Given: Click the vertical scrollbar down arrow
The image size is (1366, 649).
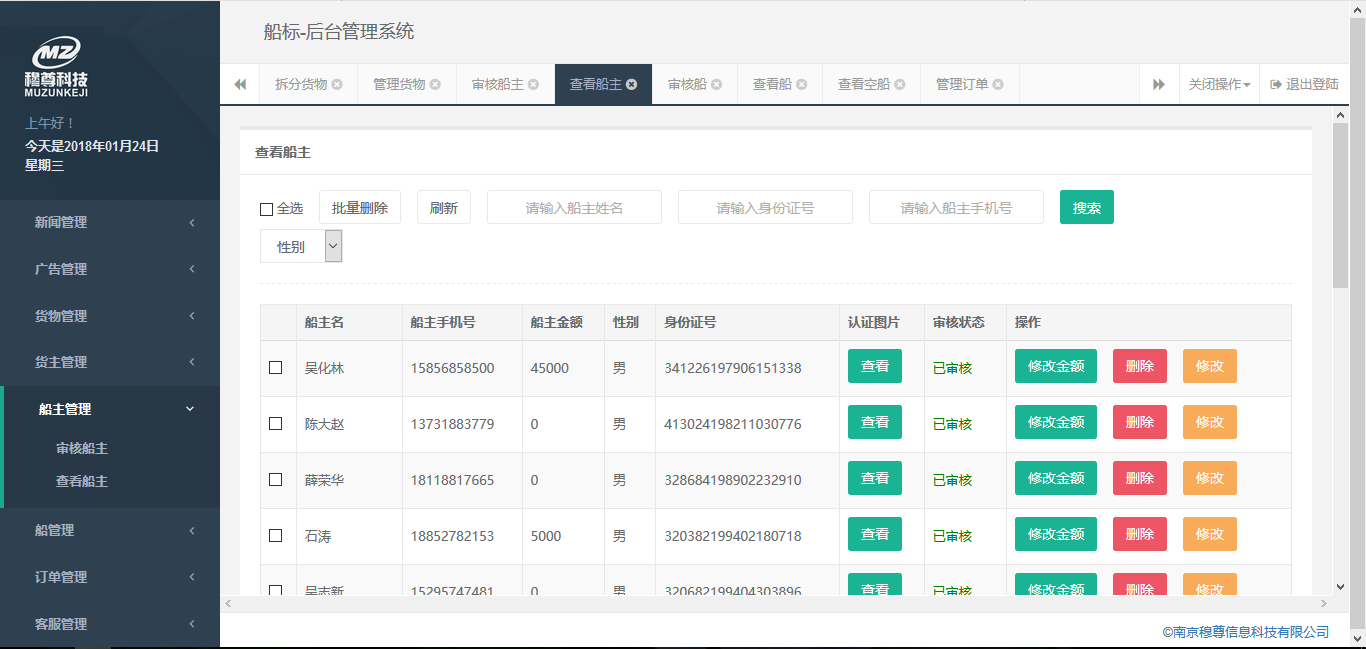Looking at the screenshot, I should 1341,587.
